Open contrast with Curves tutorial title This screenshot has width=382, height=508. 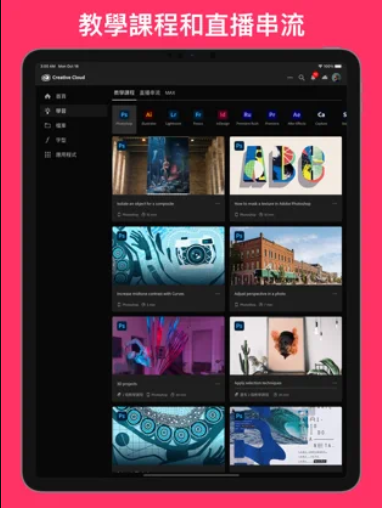[150, 294]
